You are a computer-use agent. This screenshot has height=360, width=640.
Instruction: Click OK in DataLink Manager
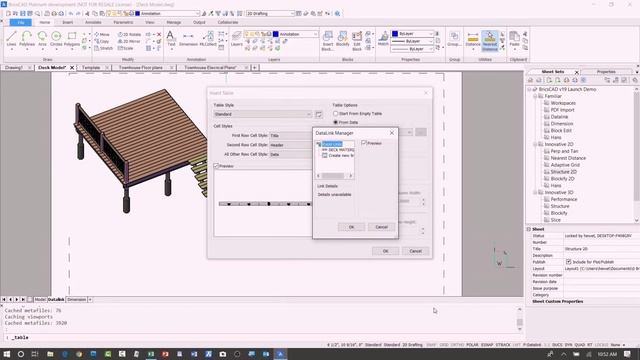(x=351, y=227)
